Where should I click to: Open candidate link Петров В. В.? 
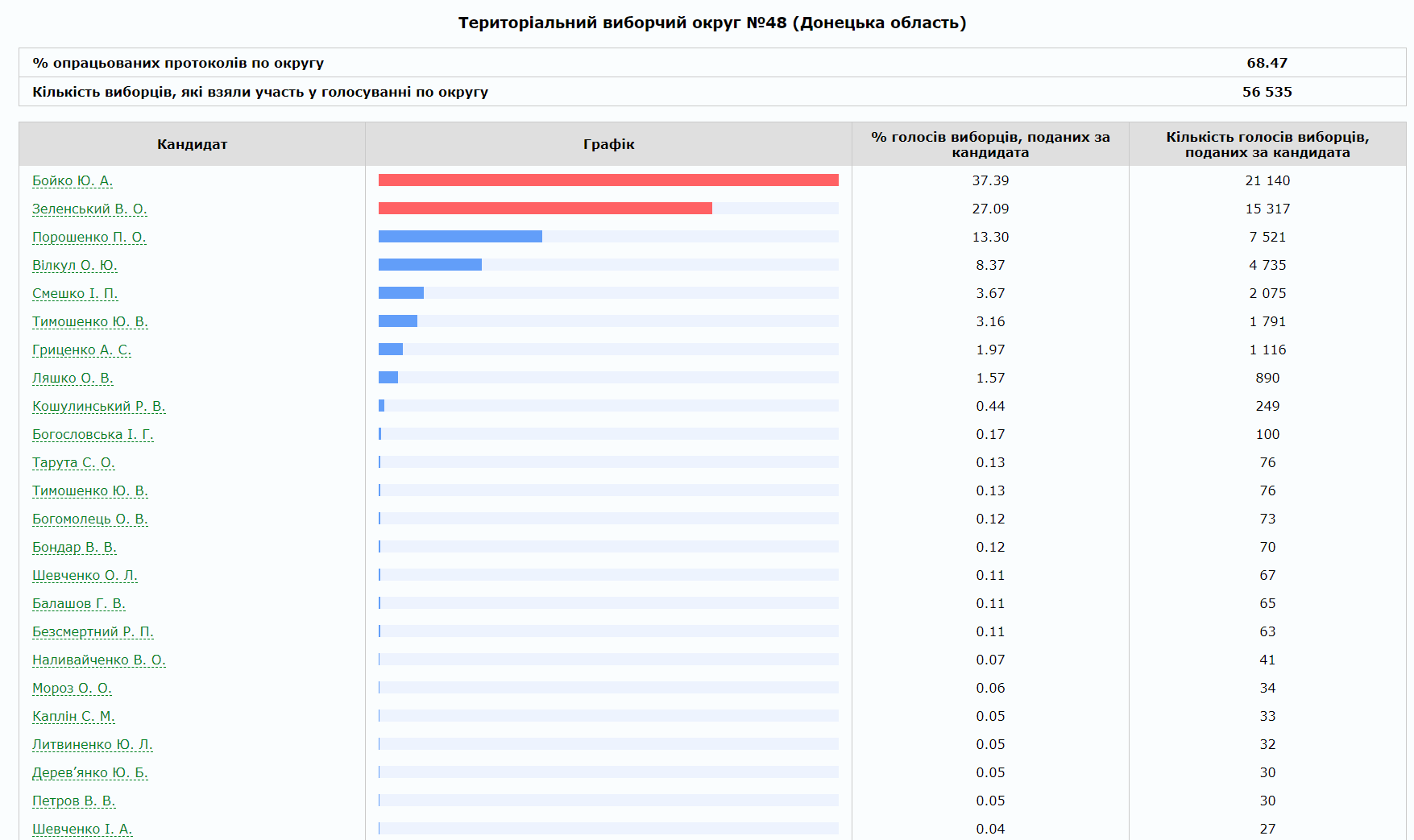[74, 801]
